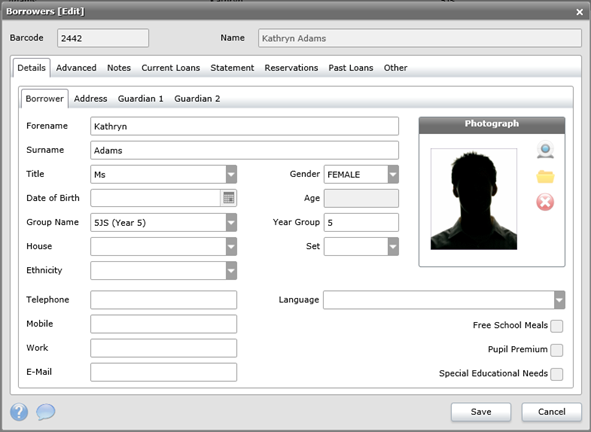This screenshot has width=591, height=432.
Task: Enable the Free School Meals checkbox
Action: (x=557, y=326)
